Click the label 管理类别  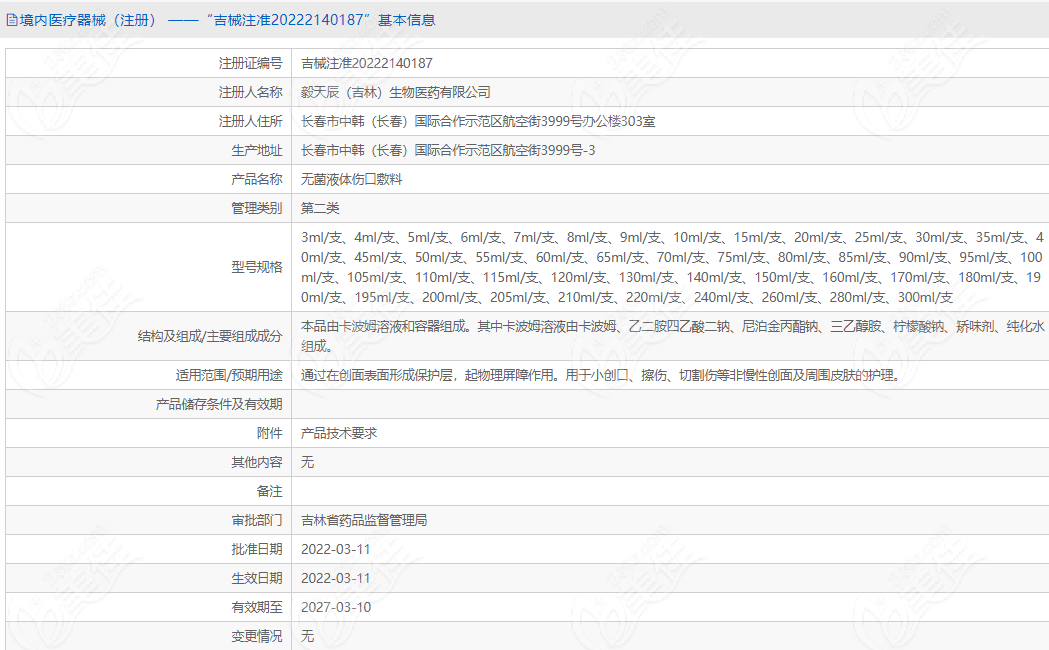point(257,208)
